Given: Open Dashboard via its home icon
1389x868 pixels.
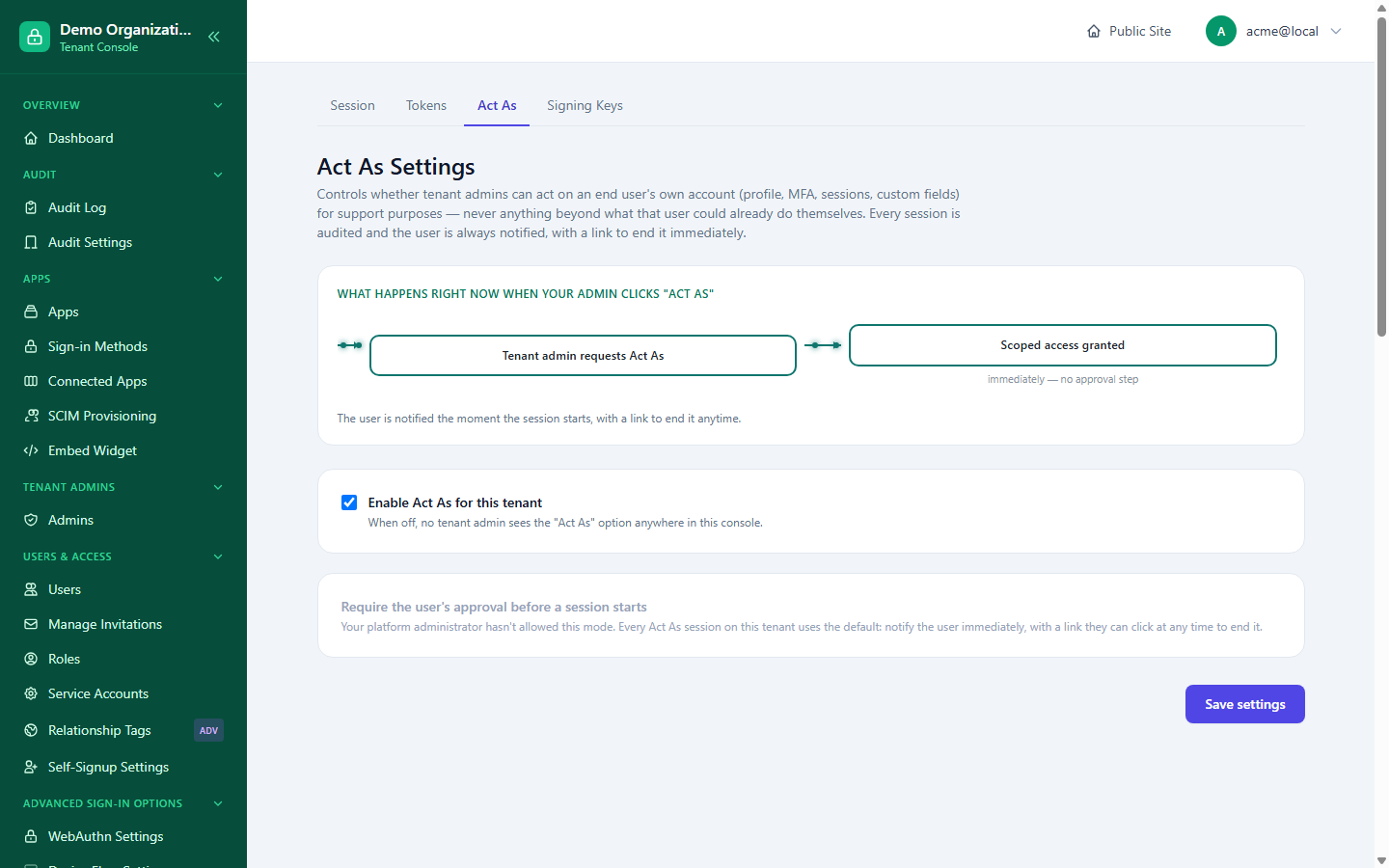Looking at the screenshot, I should click(x=31, y=138).
